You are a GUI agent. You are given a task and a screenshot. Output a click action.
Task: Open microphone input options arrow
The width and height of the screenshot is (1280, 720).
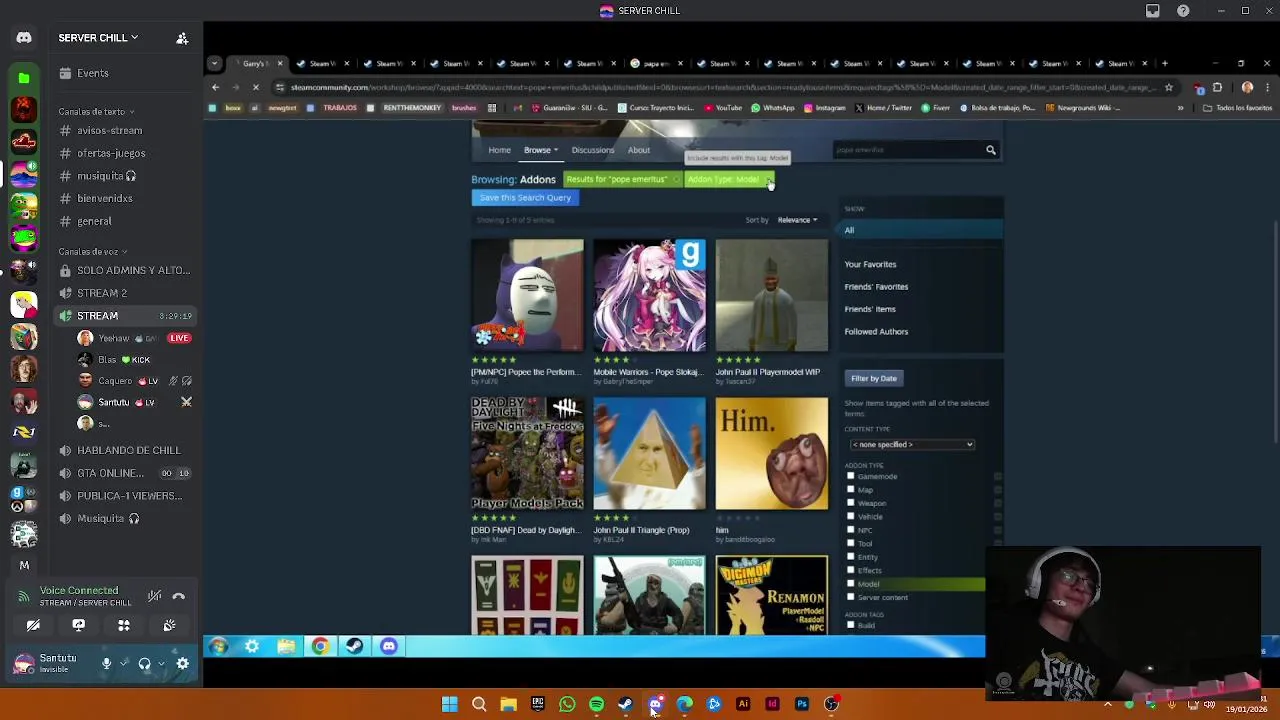pos(124,663)
